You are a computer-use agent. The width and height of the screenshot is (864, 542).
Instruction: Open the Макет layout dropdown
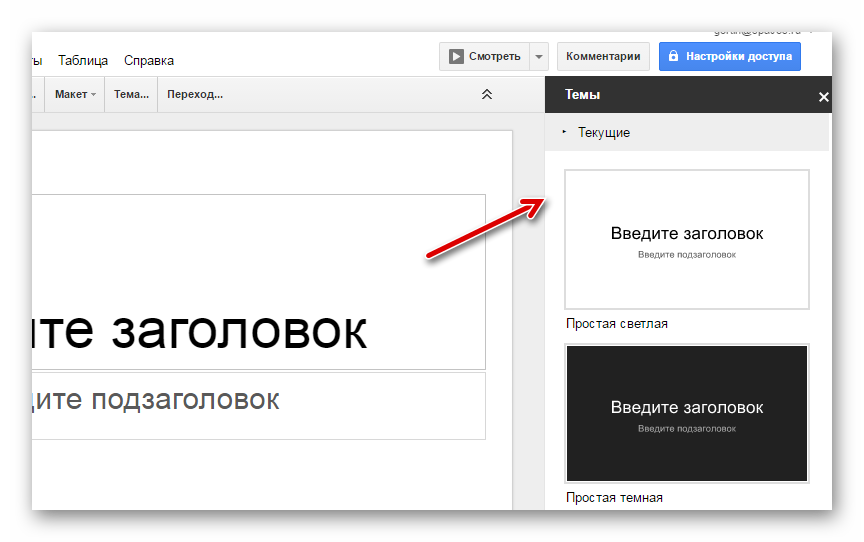click(x=75, y=95)
